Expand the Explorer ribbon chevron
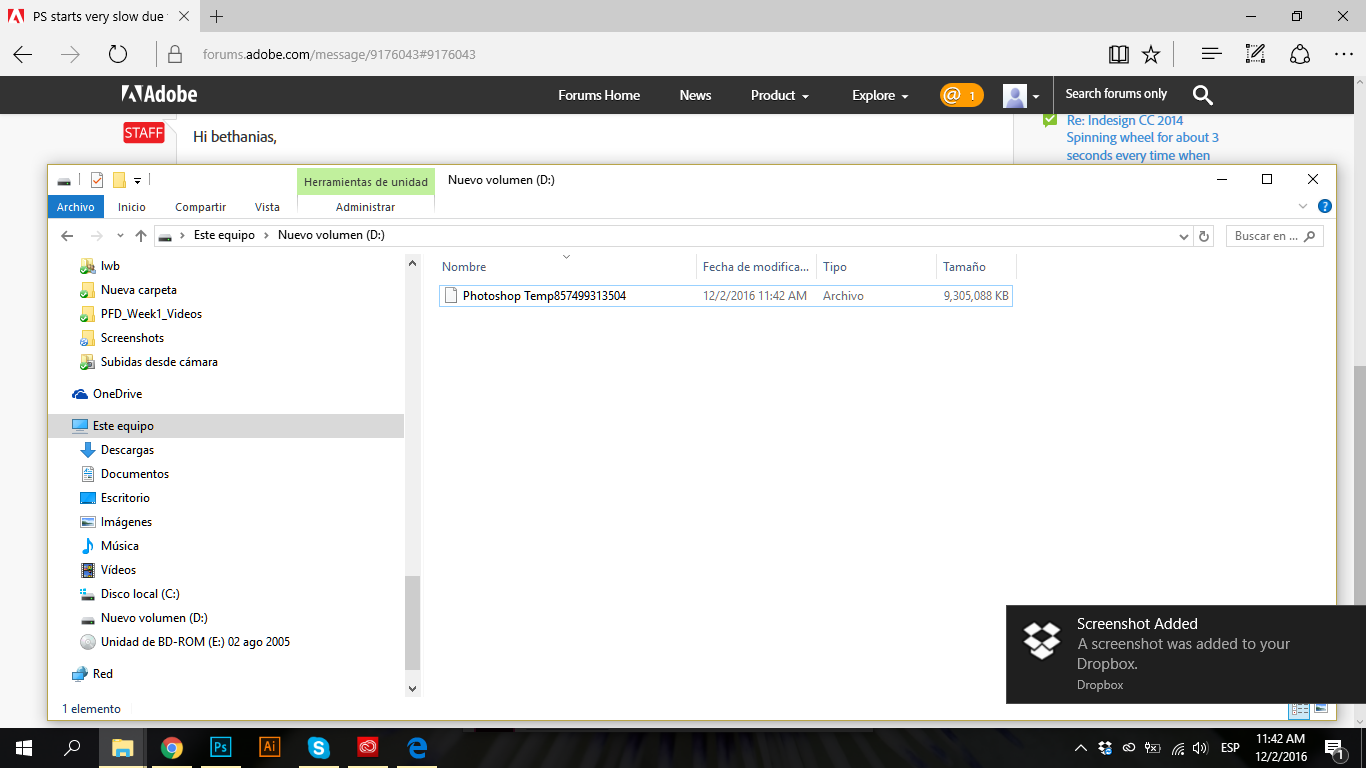This screenshot has width=1366, height=768. coord(1303,207)
